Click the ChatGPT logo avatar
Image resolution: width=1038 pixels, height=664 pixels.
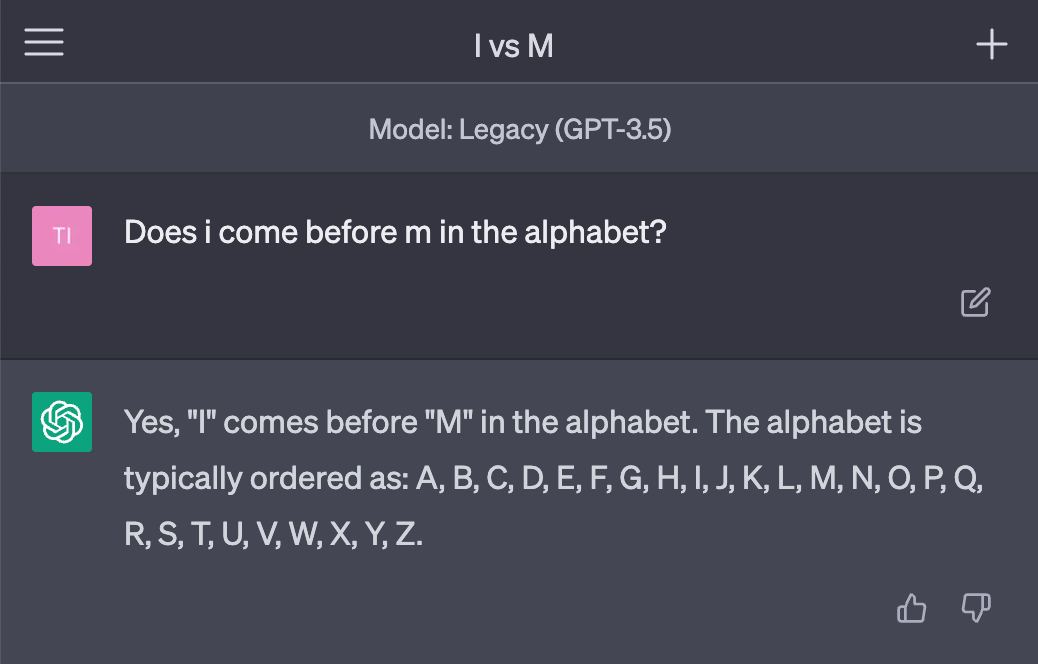pyautogui.click(x=62, y=422)
